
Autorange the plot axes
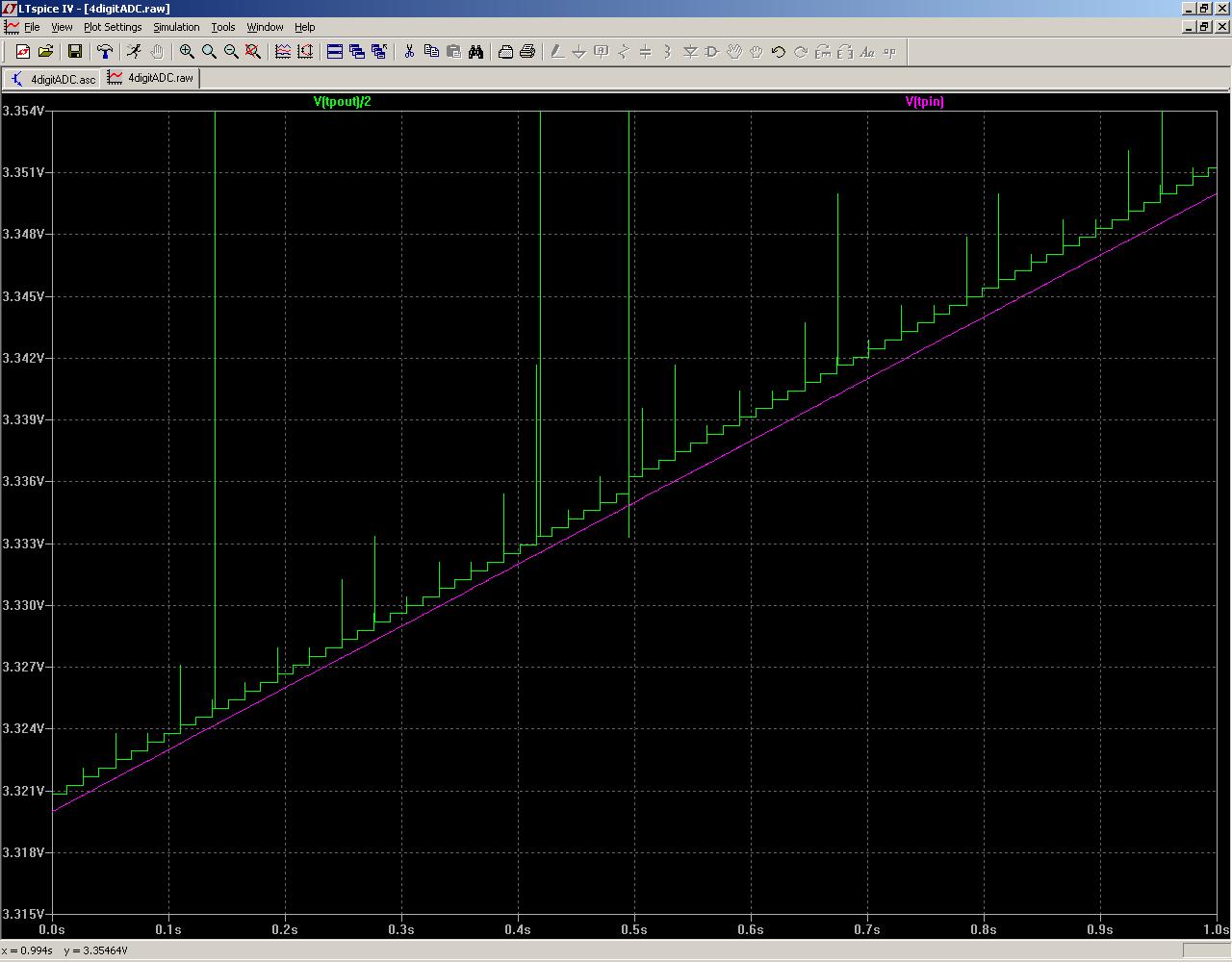click(x=305, y=52)
